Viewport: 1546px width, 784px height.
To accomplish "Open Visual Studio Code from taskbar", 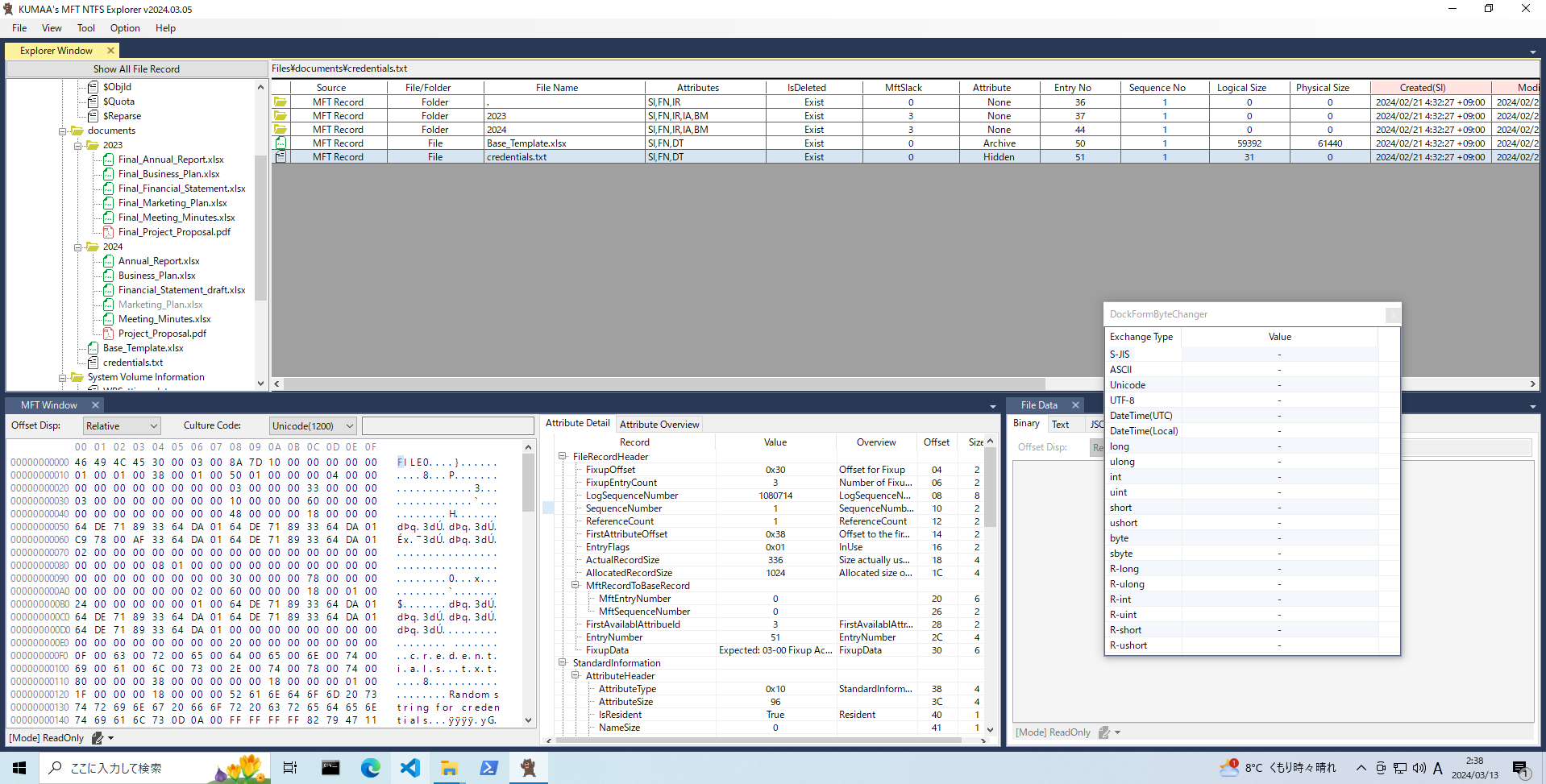I will 409,768.
